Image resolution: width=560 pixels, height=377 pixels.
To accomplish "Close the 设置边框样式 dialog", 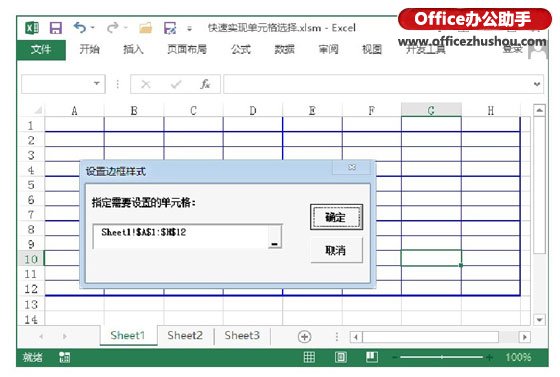I will click(352, 167).
